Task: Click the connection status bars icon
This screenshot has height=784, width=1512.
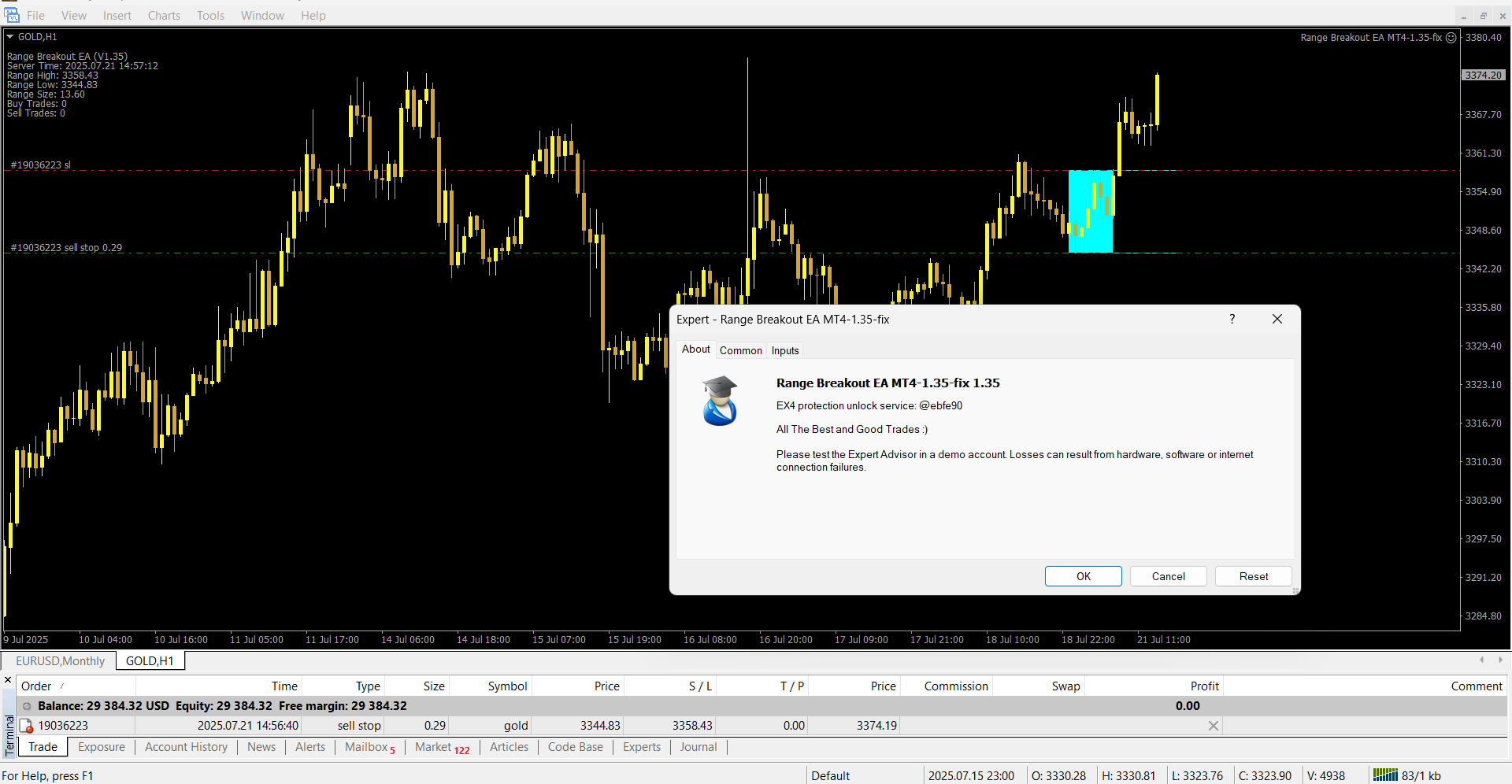Action: (x=1385, y=775)
